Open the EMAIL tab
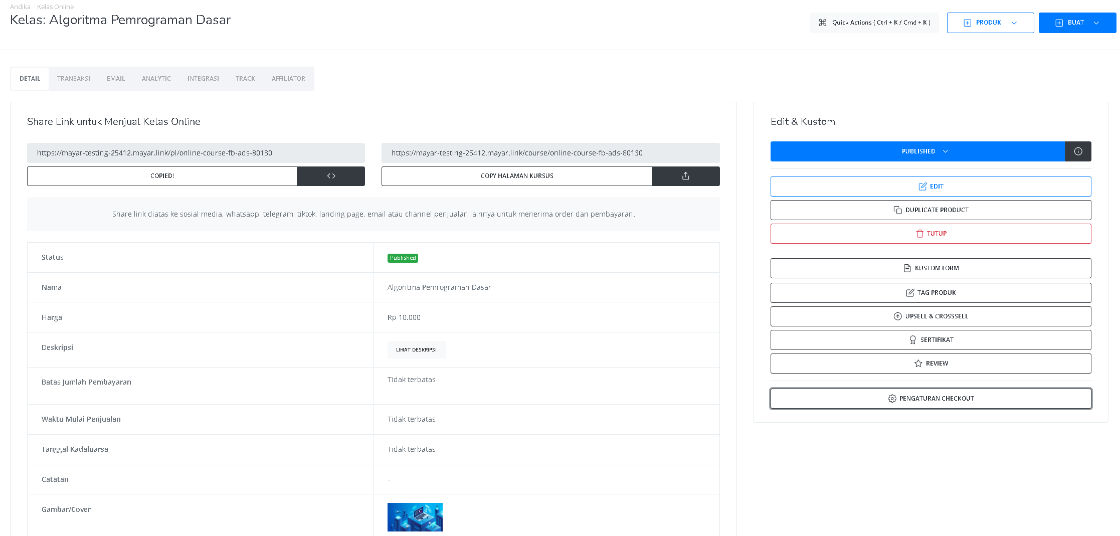Screen dimensions: 1120x536 pos(116,79)
